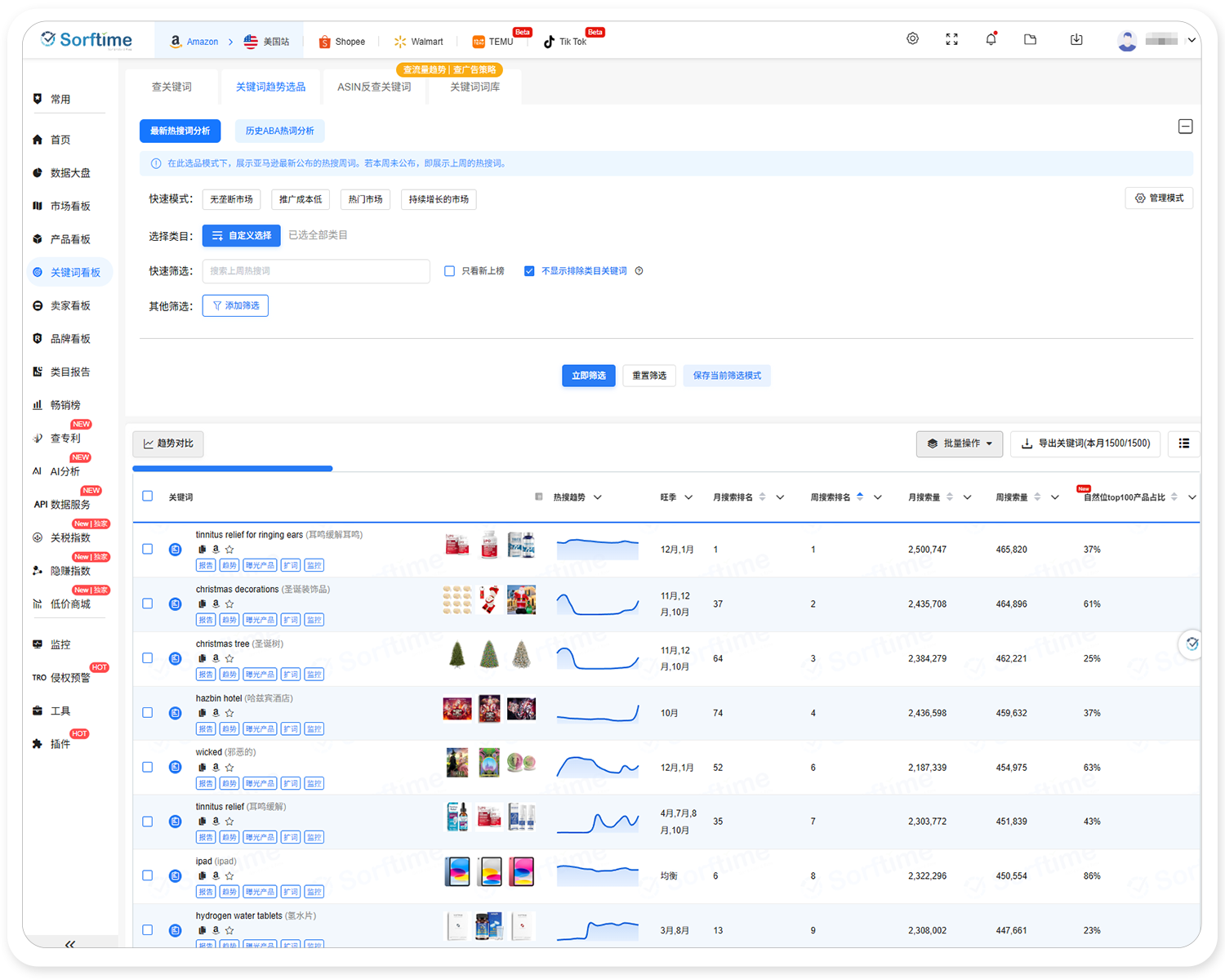Click 导出关键词 export button
The image size is (1225, 980).
pos(1085,443)
